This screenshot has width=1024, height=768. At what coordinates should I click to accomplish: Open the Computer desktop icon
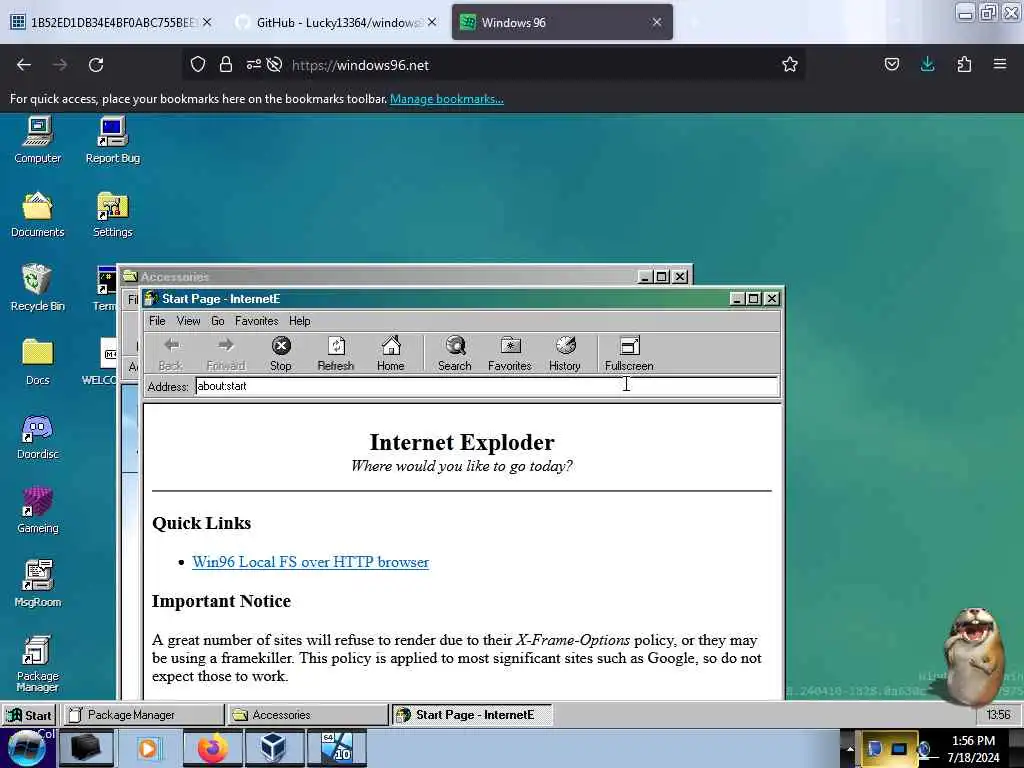37,140
